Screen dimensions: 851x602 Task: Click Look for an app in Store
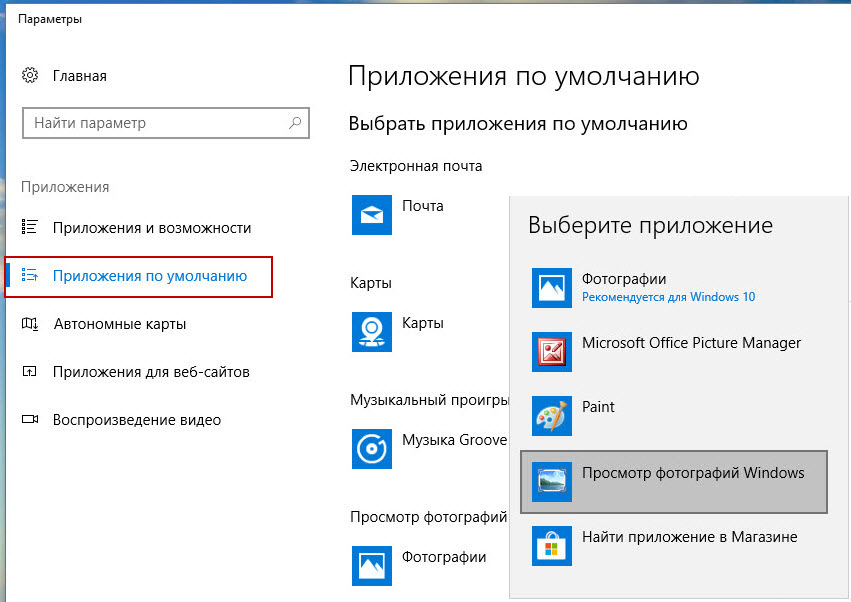point(689,537)
